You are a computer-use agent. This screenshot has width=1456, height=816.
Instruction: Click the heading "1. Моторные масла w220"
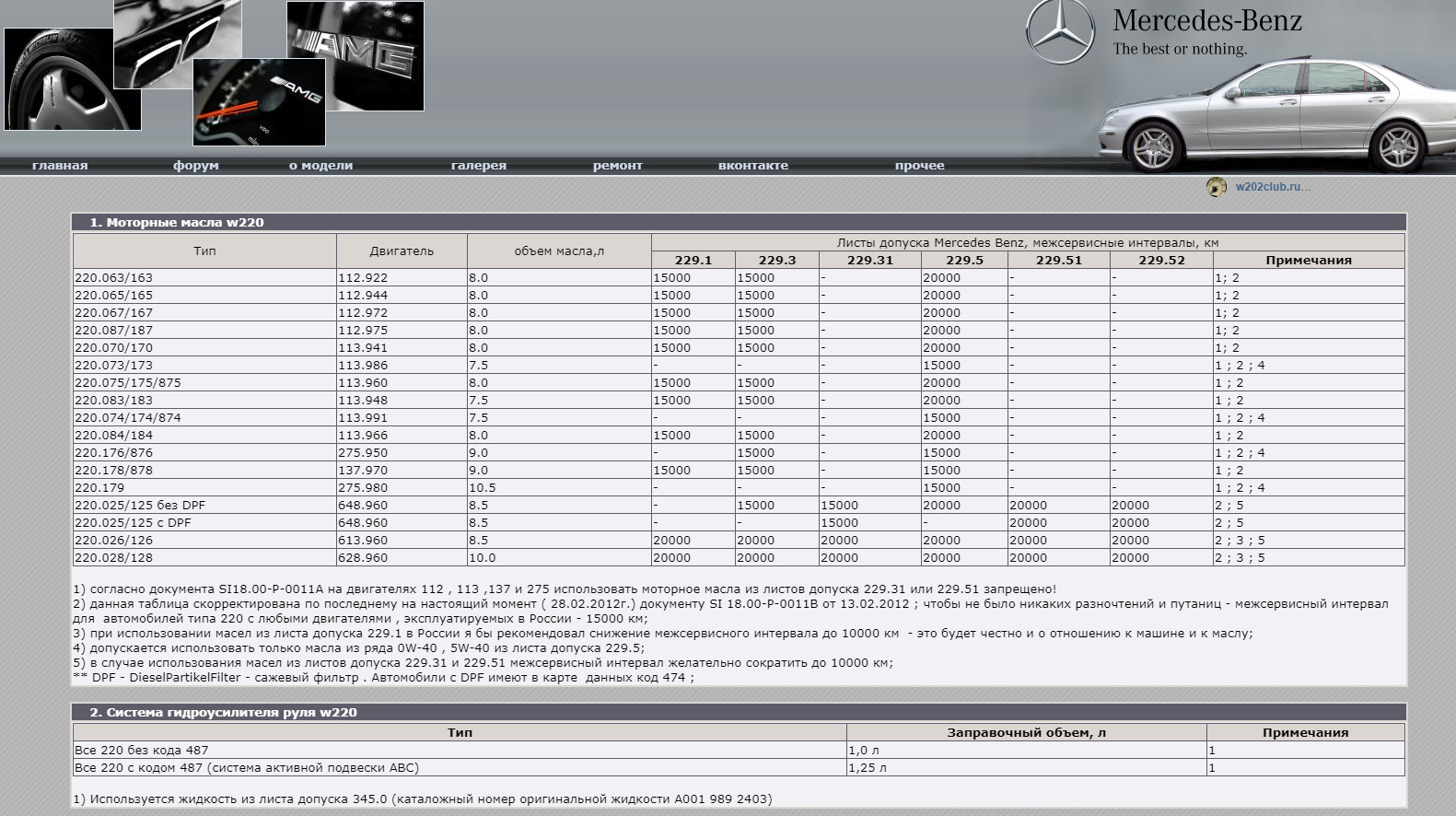tap(177, 222)
